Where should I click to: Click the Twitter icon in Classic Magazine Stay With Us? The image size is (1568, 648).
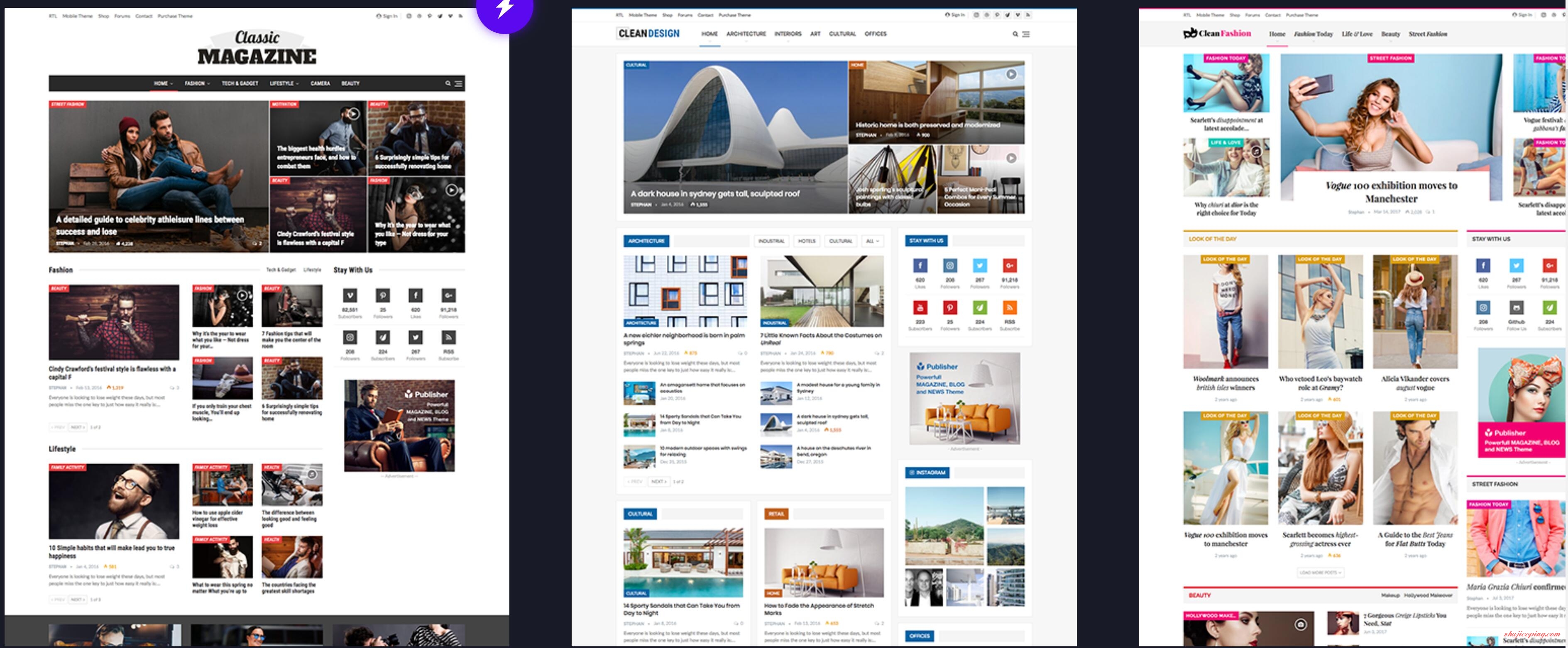[x=416, y=337]
